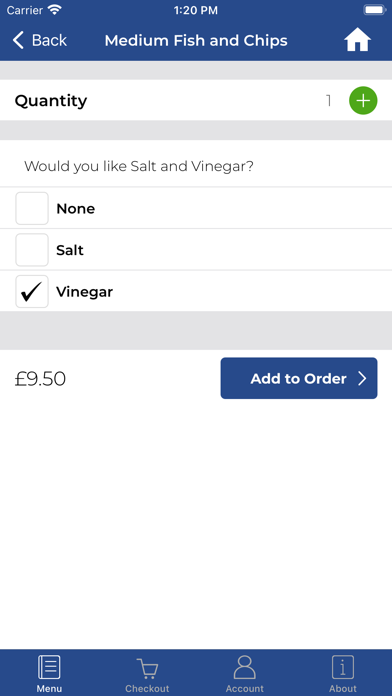Select the Salt option label
392x696 pixels.
click(x=70, y=250)
